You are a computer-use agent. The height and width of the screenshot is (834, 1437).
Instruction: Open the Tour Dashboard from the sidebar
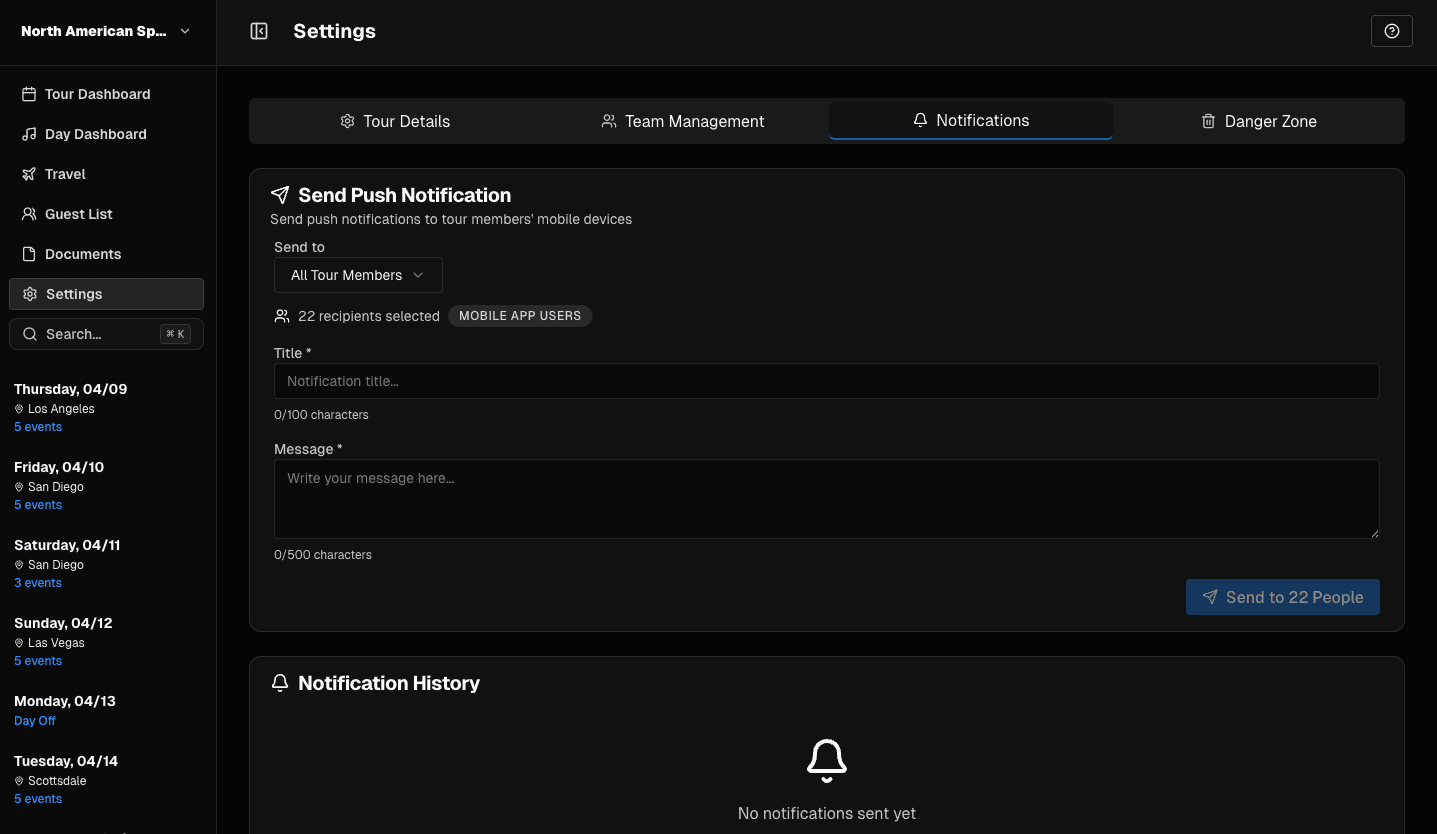(97, 93)
